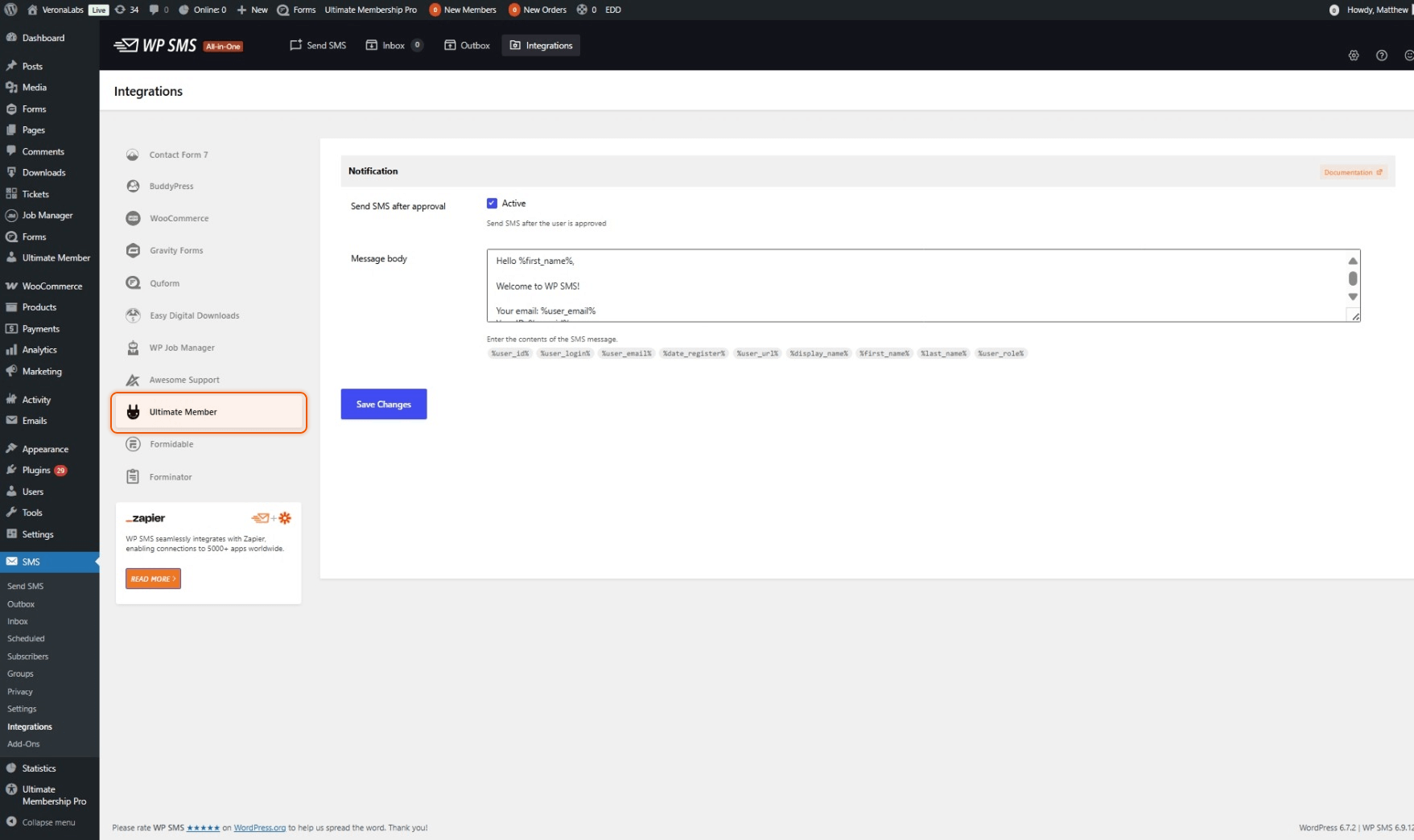Open the Privacy submenu under SMS
The width and height of the screenshot is (1414, 840).
coord(20,692)
